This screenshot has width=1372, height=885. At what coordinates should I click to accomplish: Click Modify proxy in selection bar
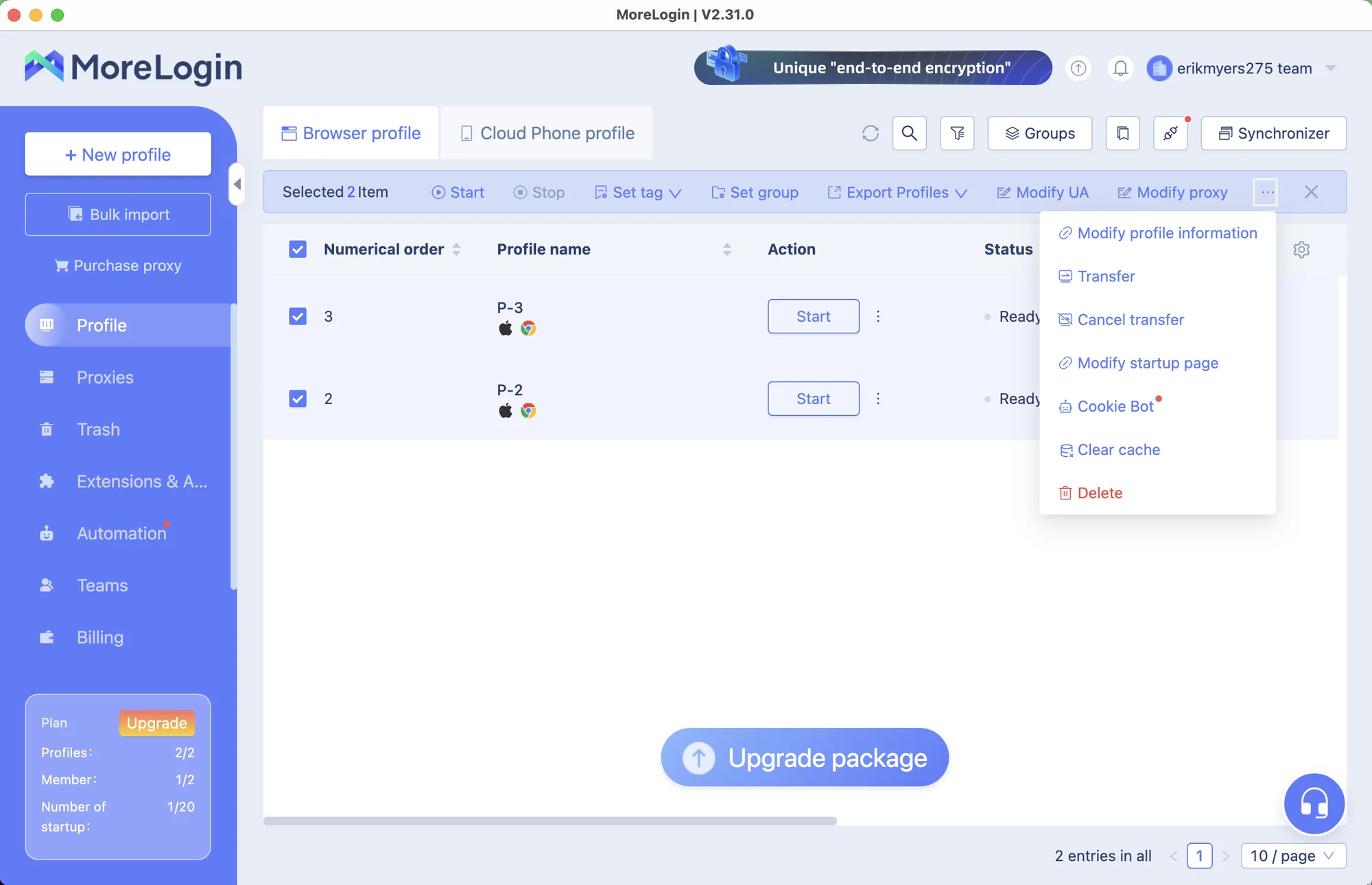1172,192
